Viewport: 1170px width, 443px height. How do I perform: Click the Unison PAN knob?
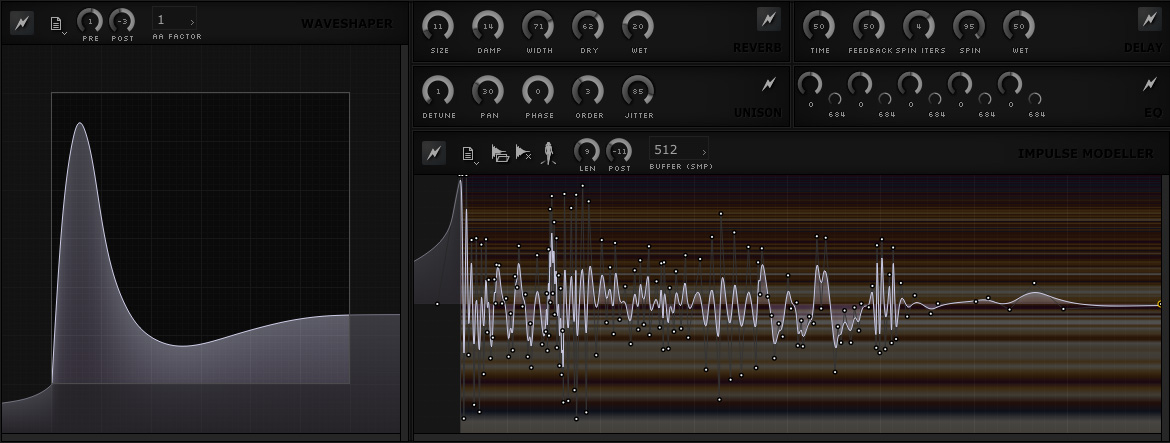pos(488,91)
